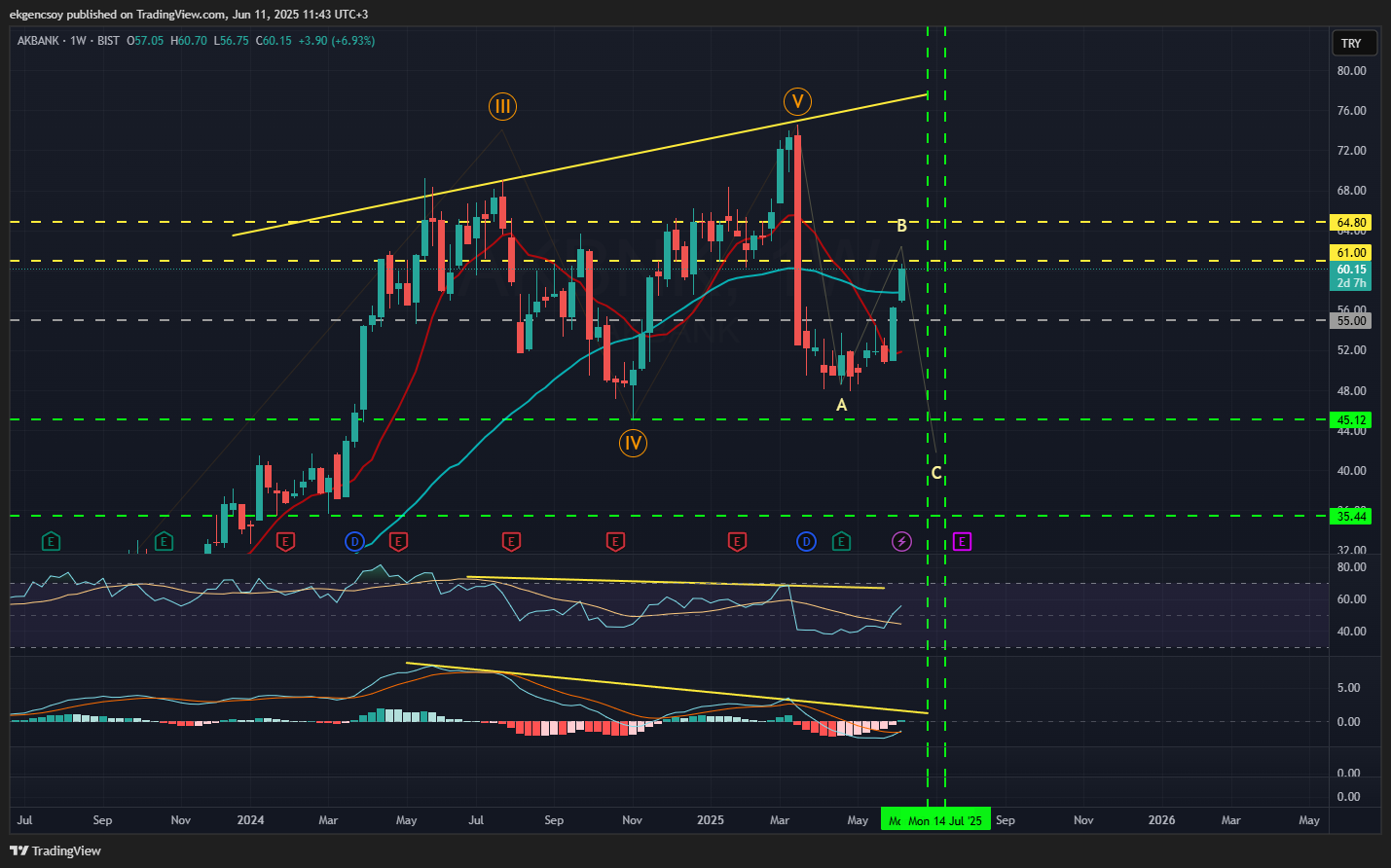Select the circled wave III label
Viewport: 1391px width, 868px height.
502,107
